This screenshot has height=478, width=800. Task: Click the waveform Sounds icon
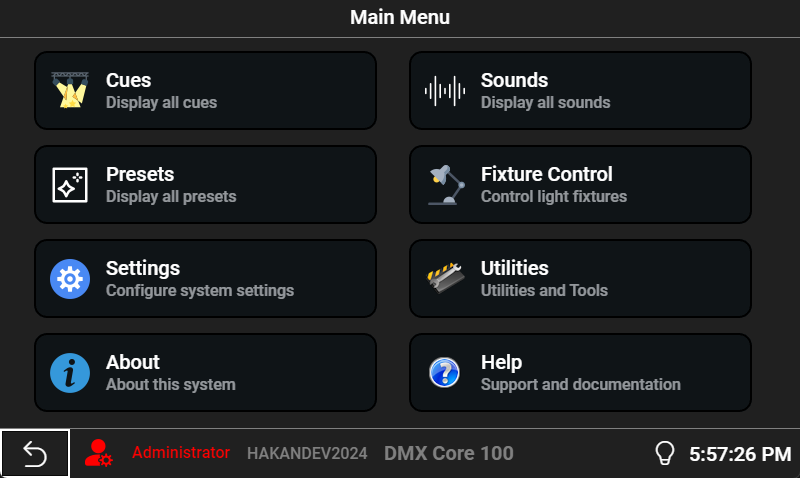[x=445, y=91]
